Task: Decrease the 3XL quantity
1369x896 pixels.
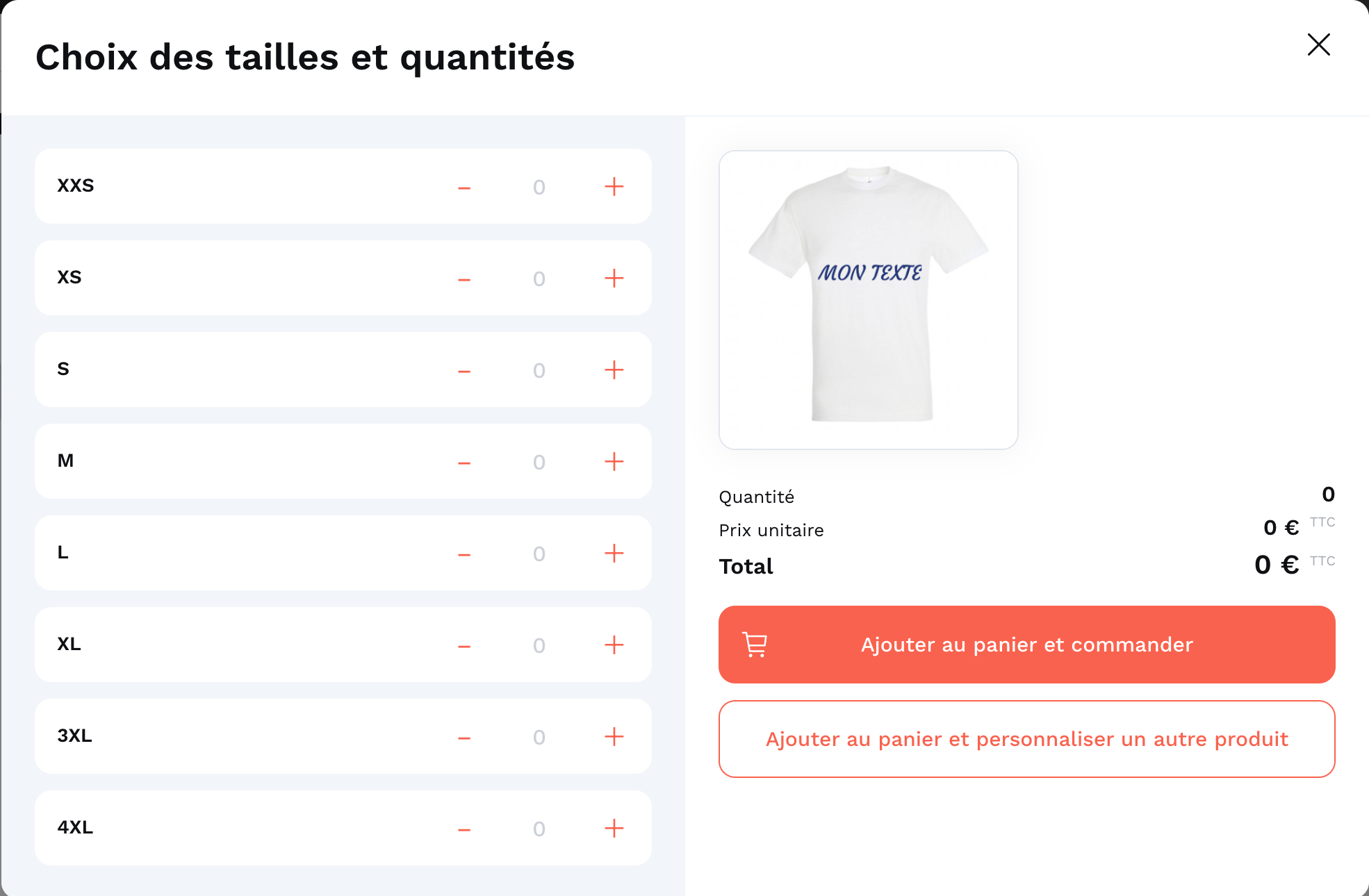Action: 464,736
